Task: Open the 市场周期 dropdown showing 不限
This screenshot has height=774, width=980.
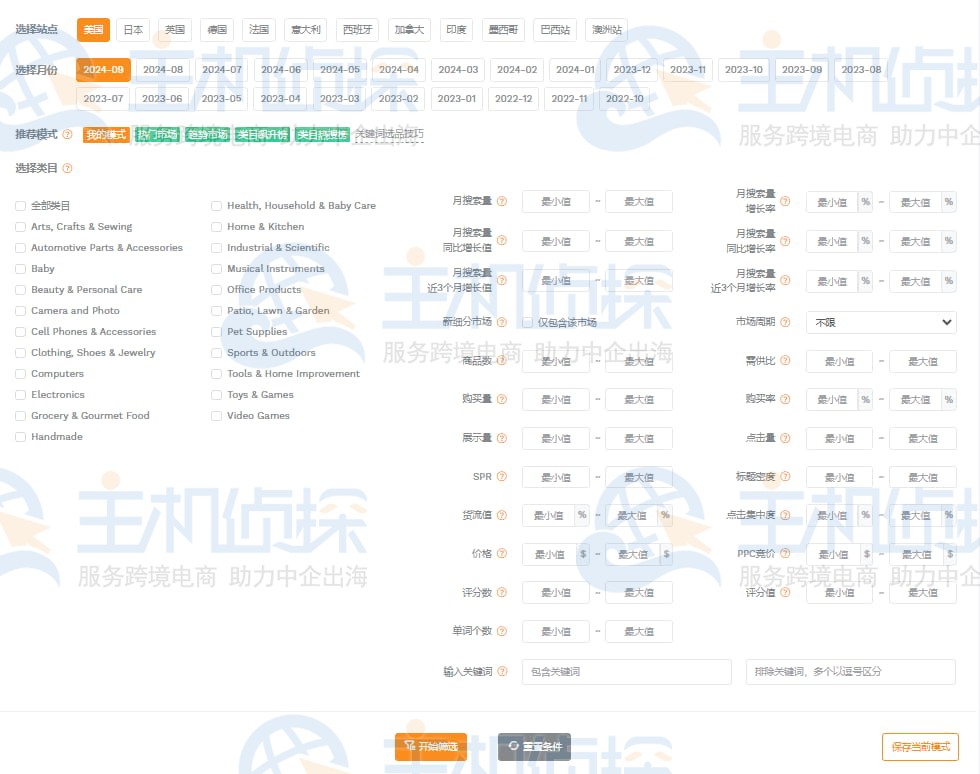Action: 880,322
